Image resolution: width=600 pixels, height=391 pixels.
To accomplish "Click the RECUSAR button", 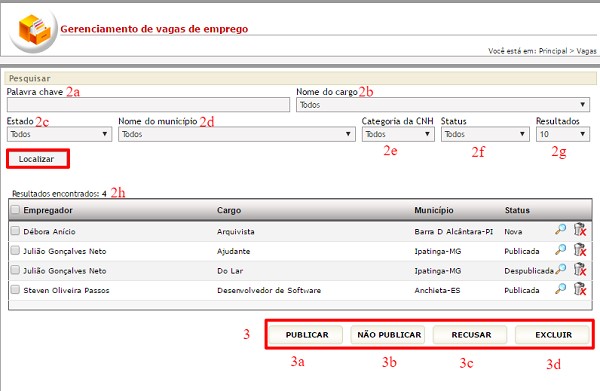I will tap(471, 335).
